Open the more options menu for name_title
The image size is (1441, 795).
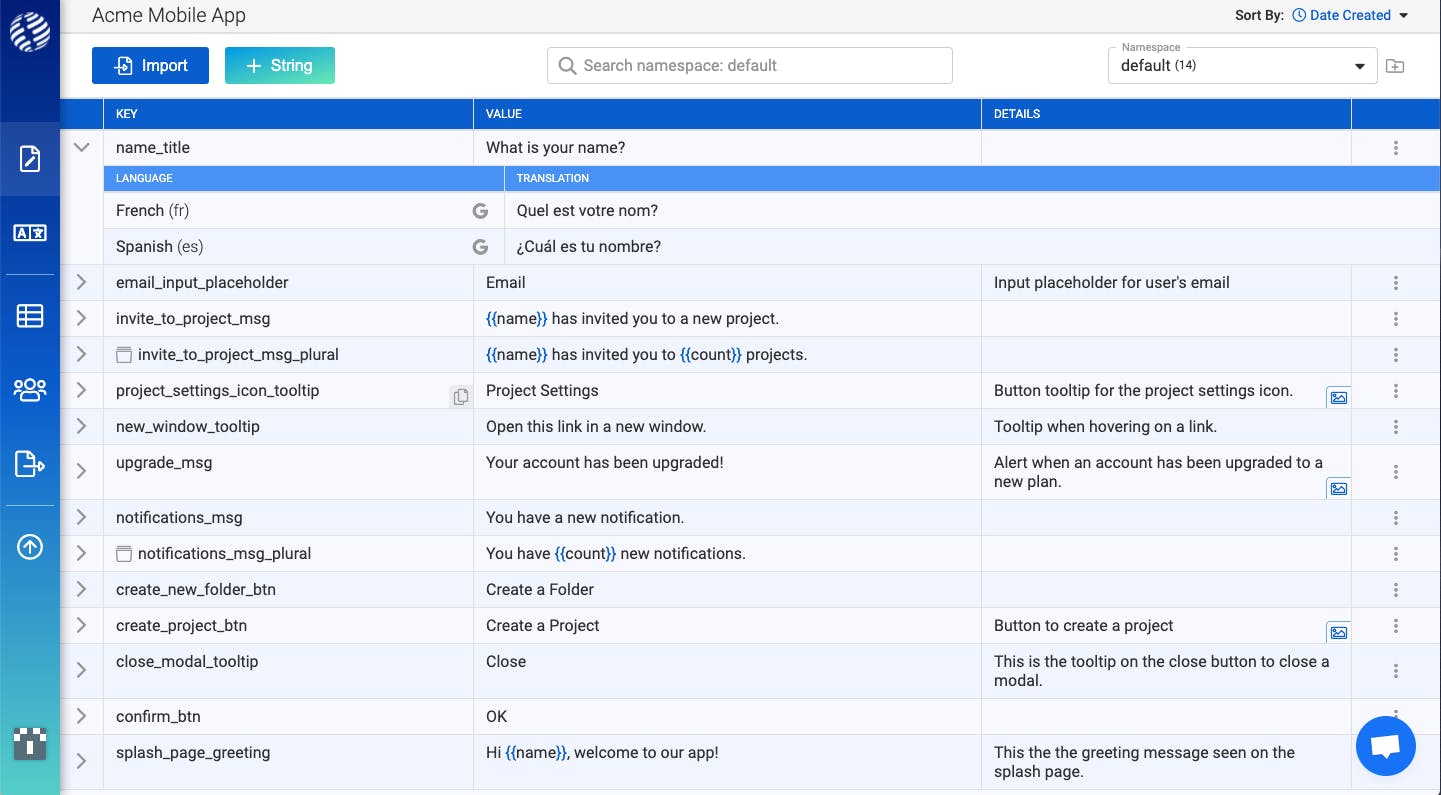(x=1395, y=148)
